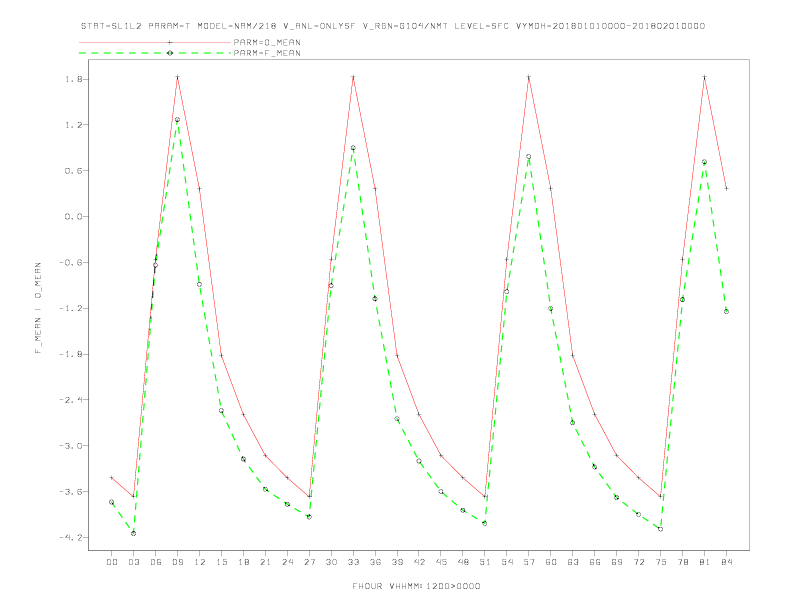Click the 'FHOUR VHHMM: 1200>0000' x-axis title
The height and width of the screenshot is (612, 792).
tap(416, 586)
